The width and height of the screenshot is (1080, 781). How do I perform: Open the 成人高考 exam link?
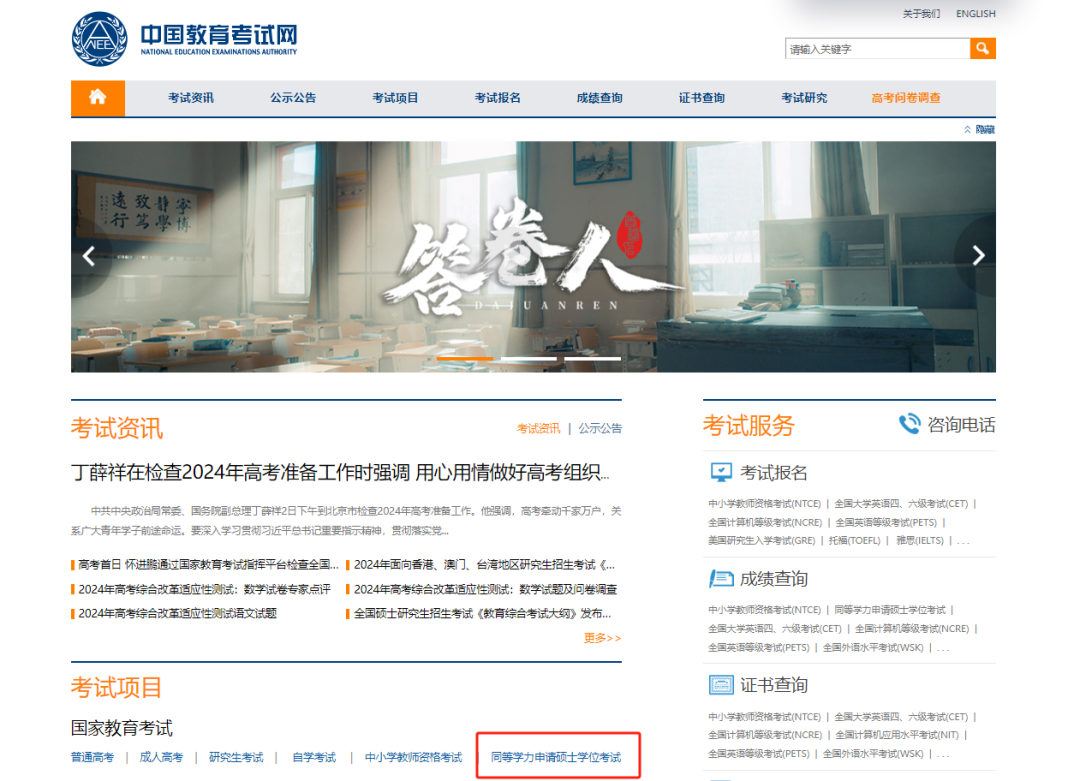(161, 758)
